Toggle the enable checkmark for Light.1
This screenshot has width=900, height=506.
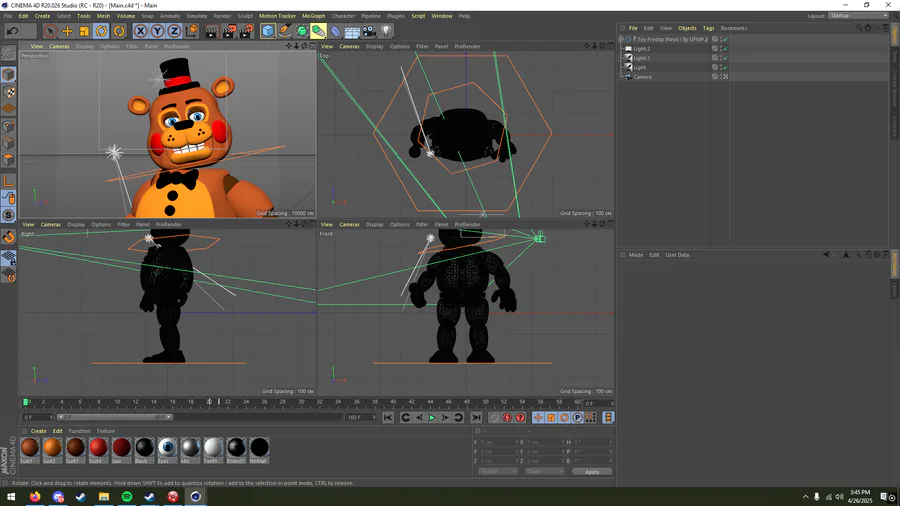click(726, 58)
